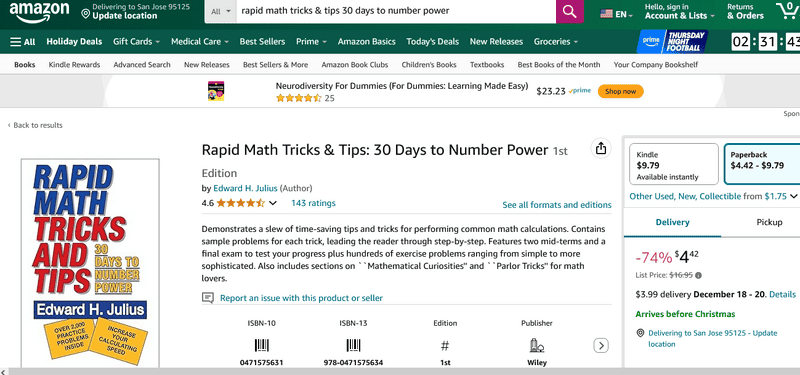The width and height of the screenshot is (800, 375).
Task: Click the magenta search magnifier button
Action: click(x=570, y=11)
